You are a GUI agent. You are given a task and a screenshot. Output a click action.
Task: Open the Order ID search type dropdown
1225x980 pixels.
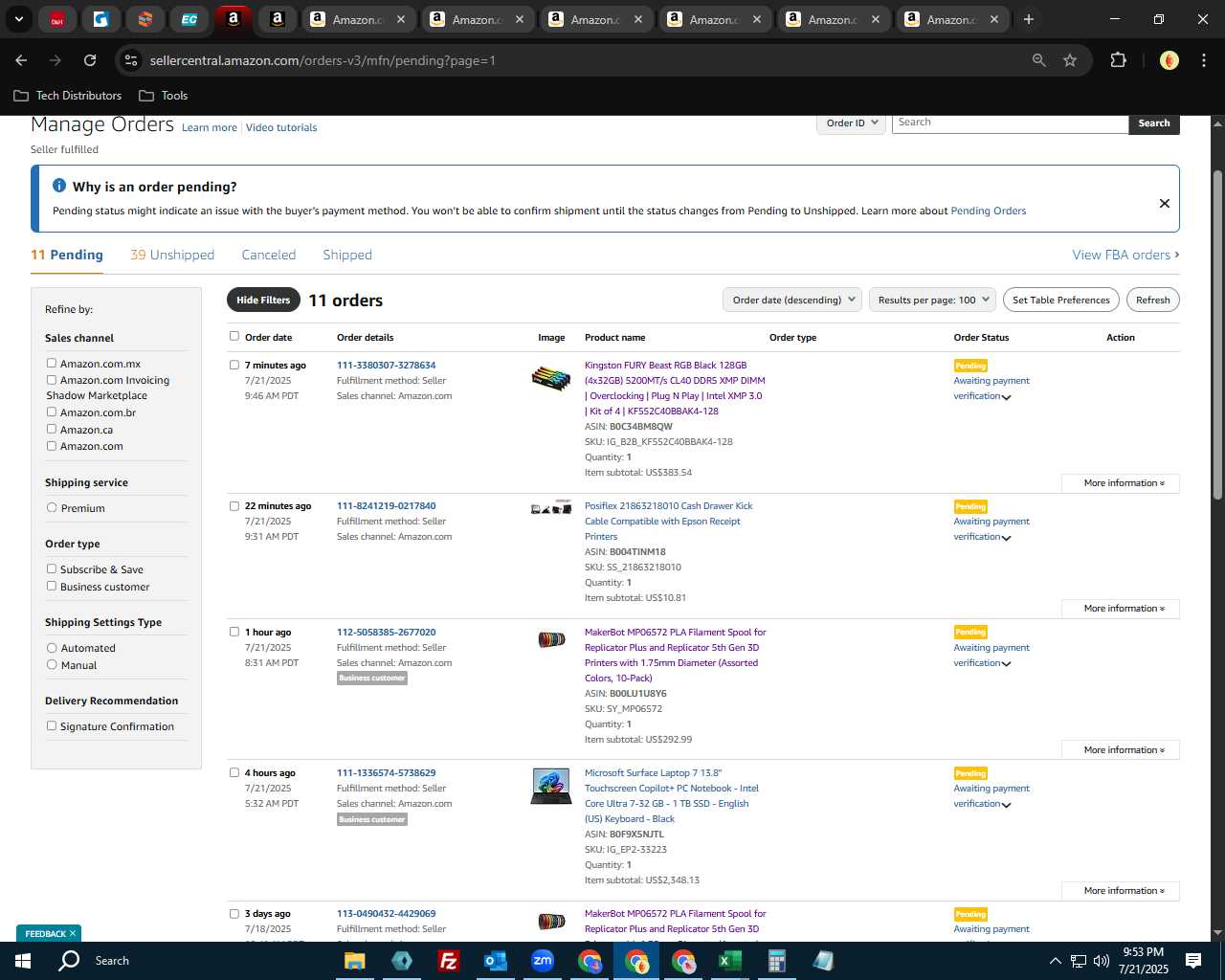tap(852, 123)
